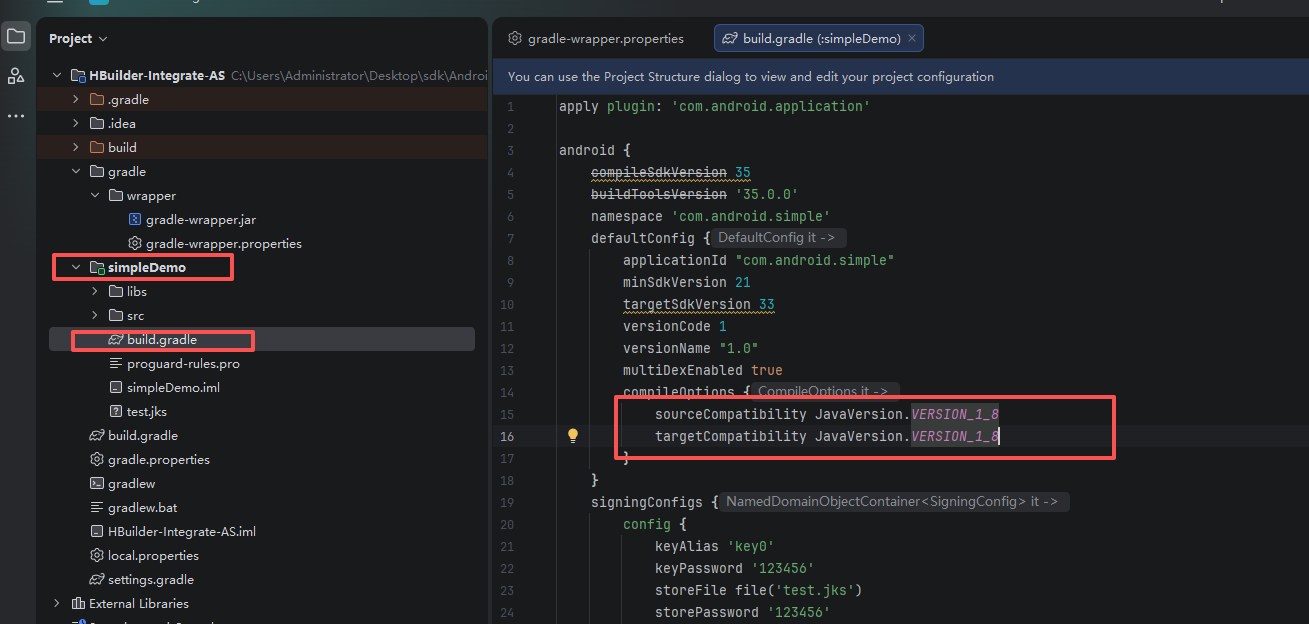Click the NamedDomainObjectContainer<SigningConfig> inlay hint
The image size is (1309, 624).
(x=896, y=502)
